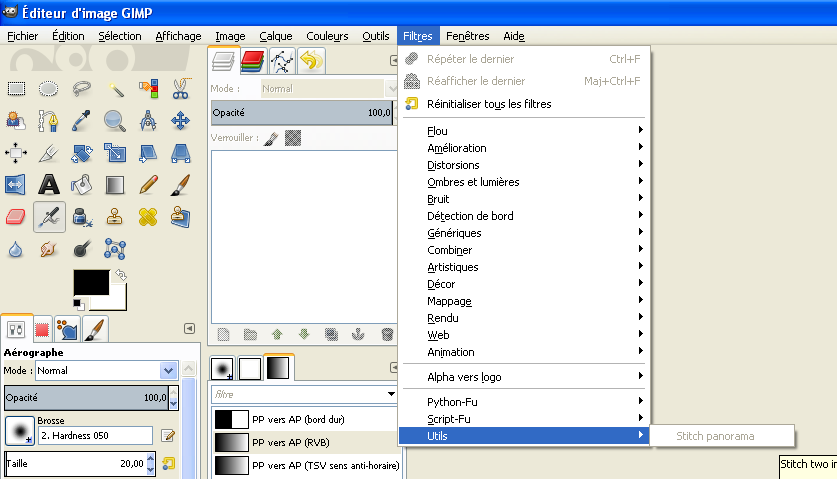
Task: Select the Select by Color tool
Action: (148, 89)
